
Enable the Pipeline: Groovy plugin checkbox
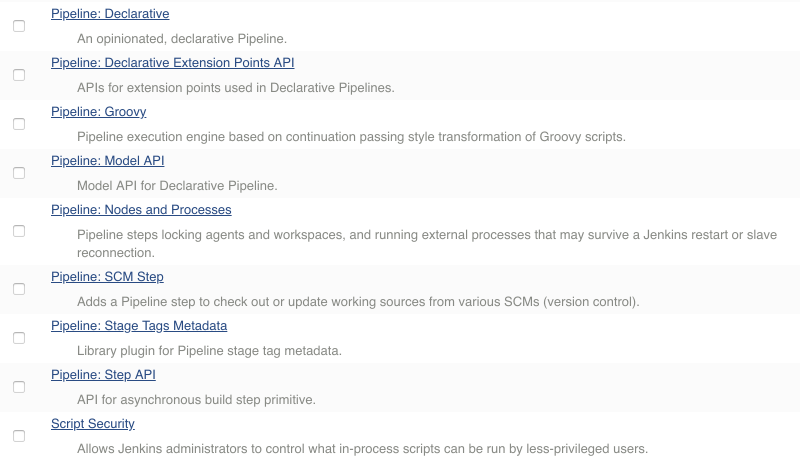tap(19, 124)
